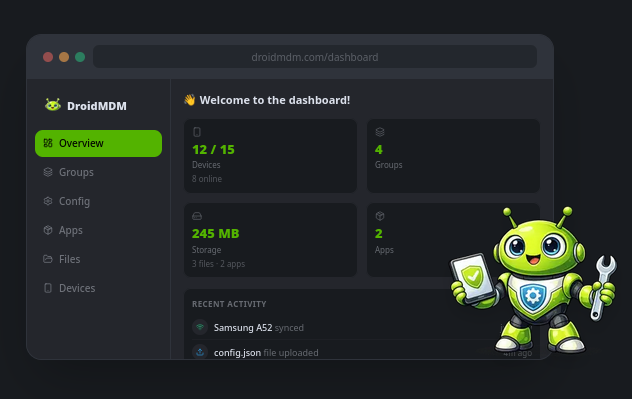This screenshot has height=399, width=632.
Task: Click the "Storage" card label
Action: 206,250
